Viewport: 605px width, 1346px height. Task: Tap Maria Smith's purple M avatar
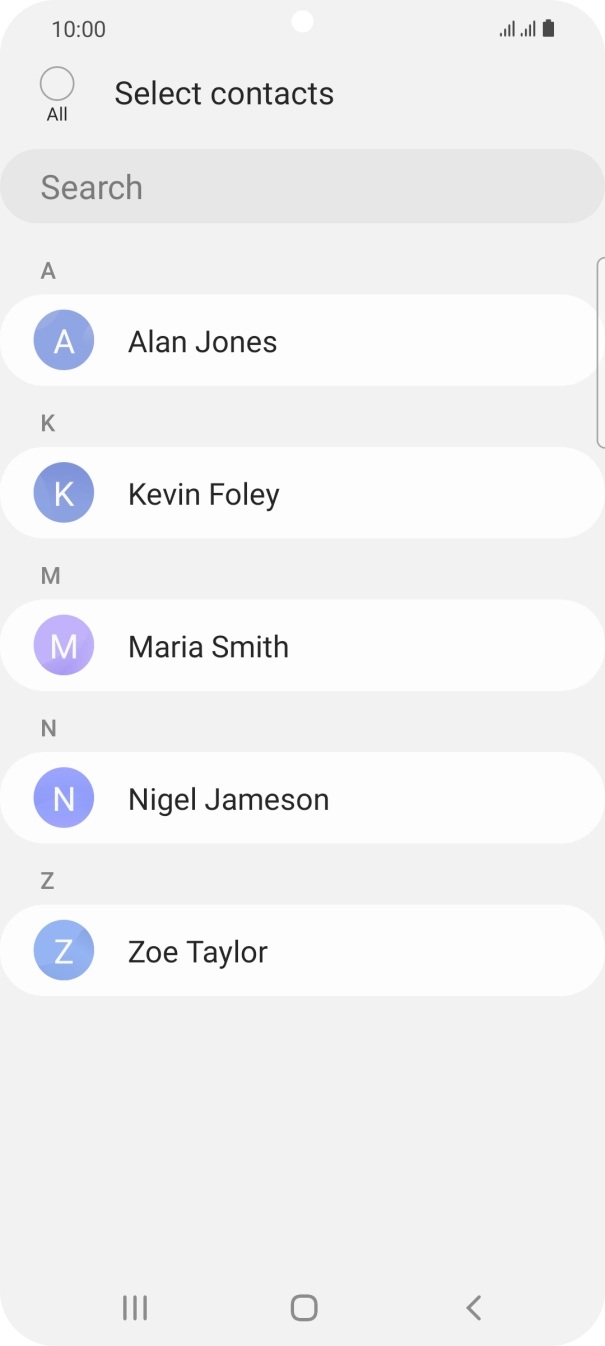coord(64,646)
